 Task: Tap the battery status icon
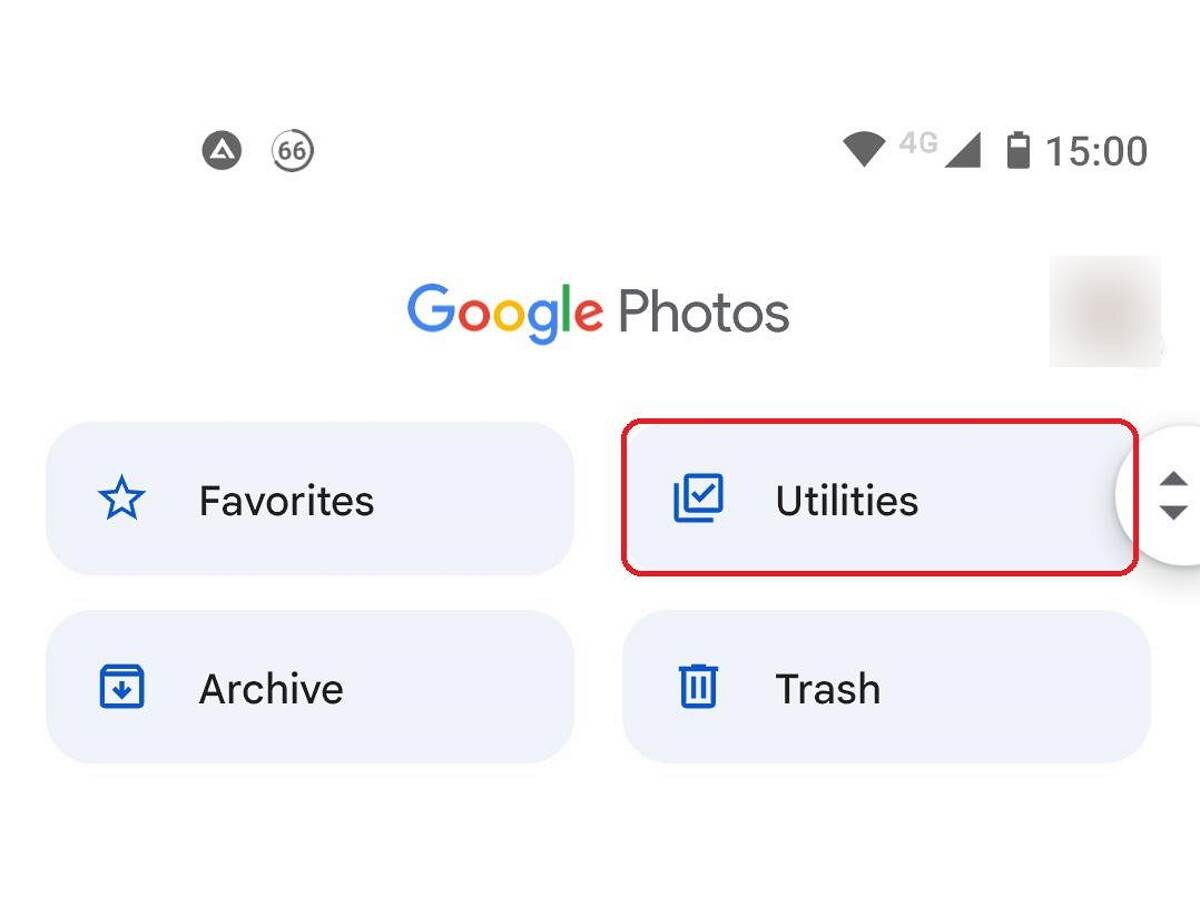(1017, 149)
